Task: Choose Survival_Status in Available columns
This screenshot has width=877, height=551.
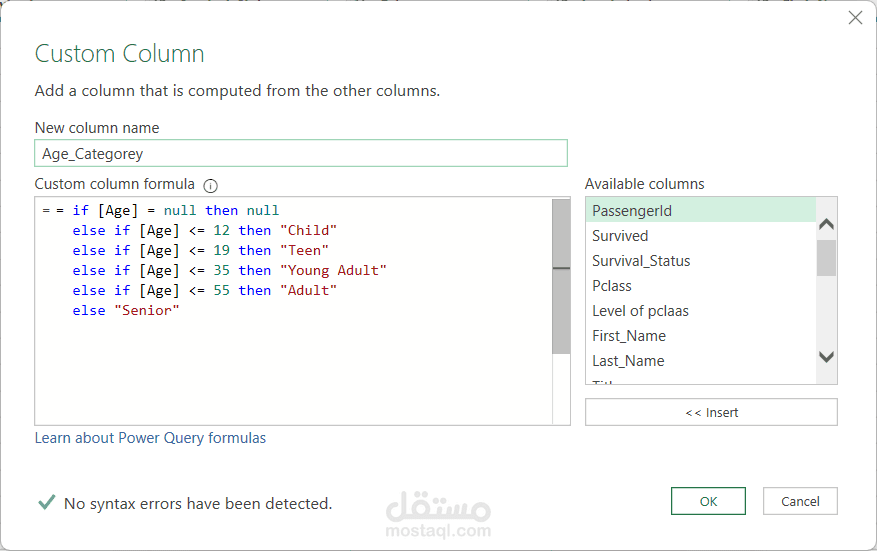Action: pos(641,261)
